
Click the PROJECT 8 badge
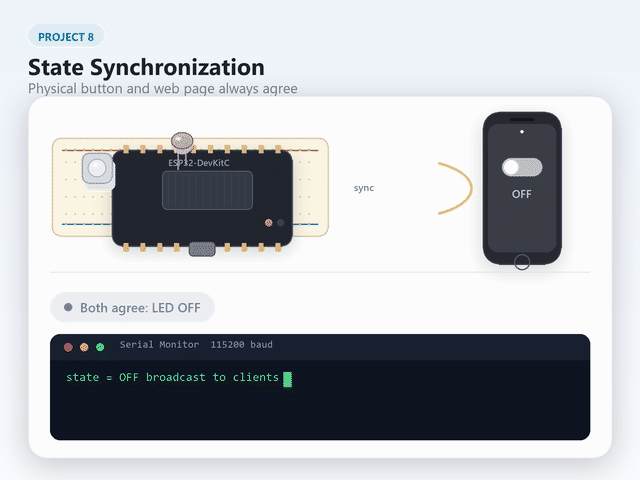[x=66, y=37]
